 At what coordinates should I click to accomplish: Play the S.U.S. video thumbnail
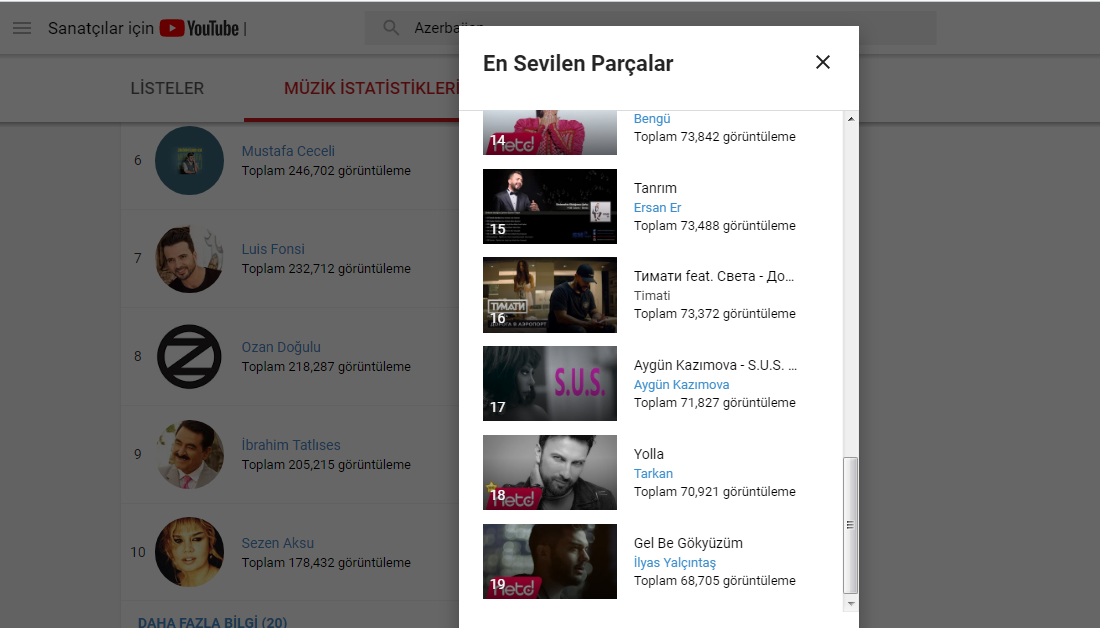[x=550, y=383]
